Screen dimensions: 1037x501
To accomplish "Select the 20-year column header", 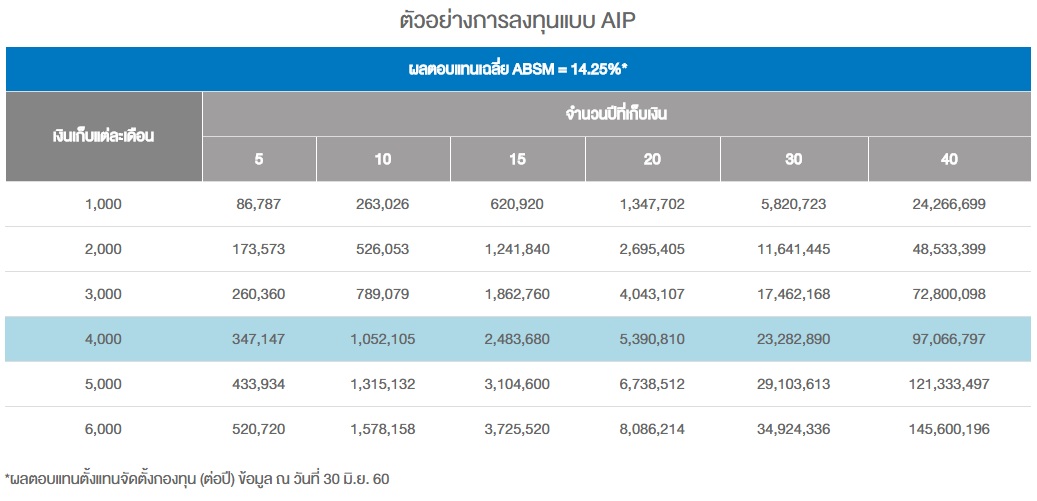I will click(653, 159).
